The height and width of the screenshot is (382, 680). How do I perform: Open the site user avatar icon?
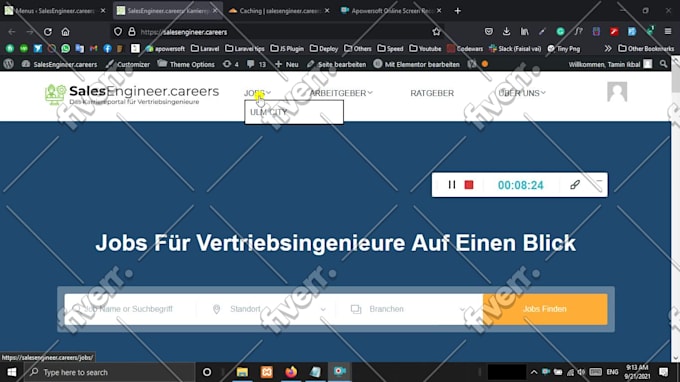[x=617, y=91]
